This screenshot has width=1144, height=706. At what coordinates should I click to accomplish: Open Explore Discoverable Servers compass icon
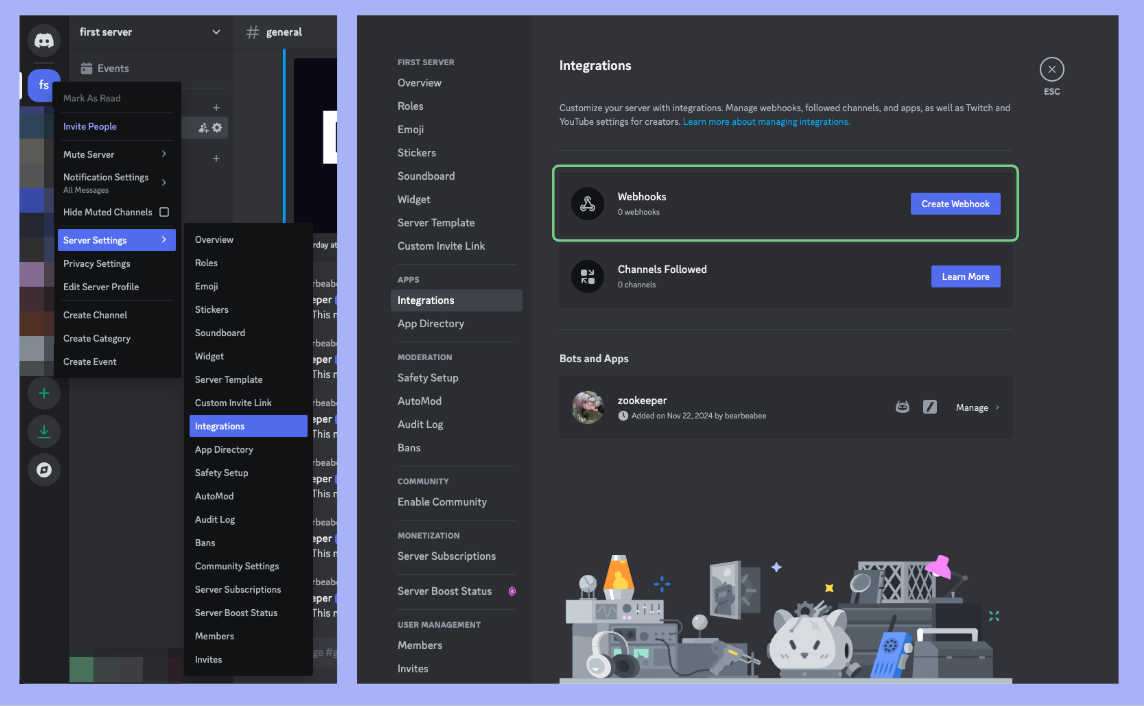(44, 470)
